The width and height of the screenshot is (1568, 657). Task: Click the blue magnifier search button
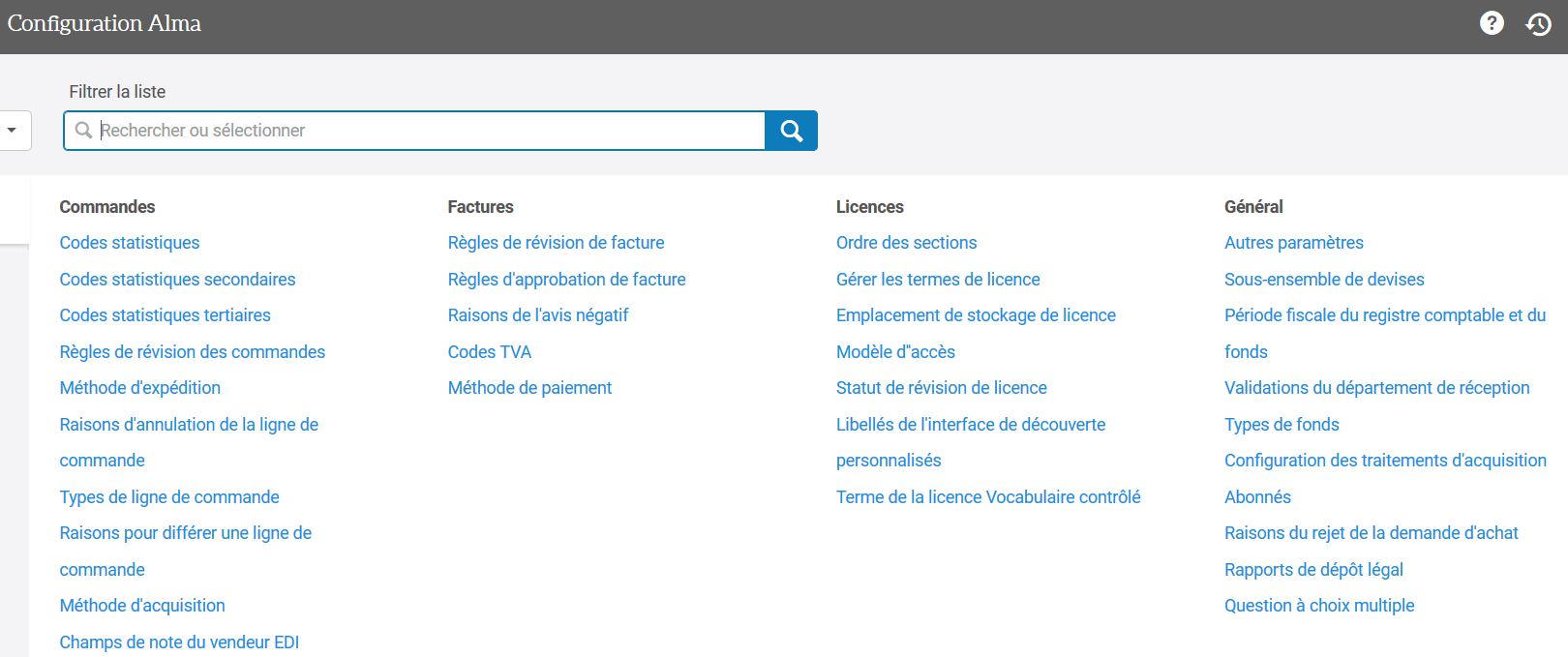coord(791,131)
